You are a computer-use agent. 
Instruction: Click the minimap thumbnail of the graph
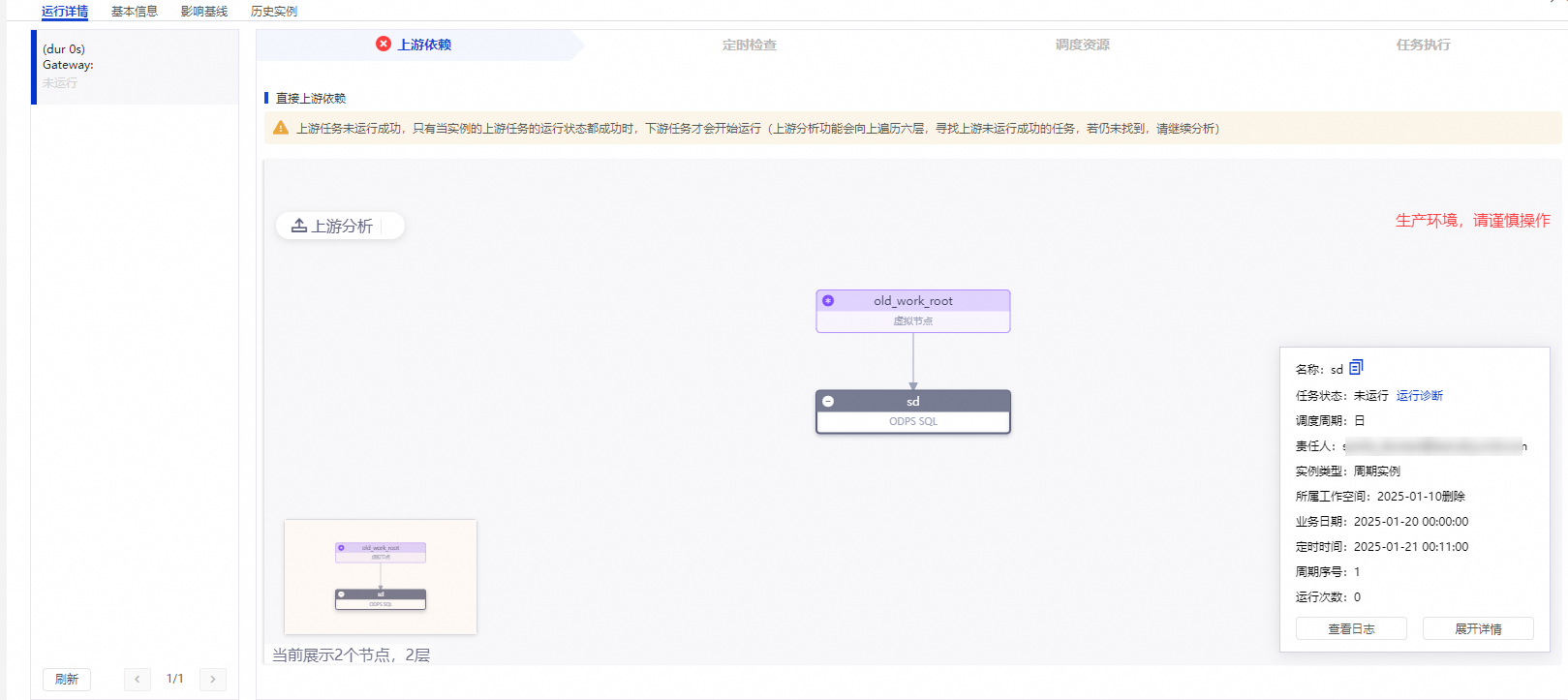pyautogui.click(x=381, y=577)
